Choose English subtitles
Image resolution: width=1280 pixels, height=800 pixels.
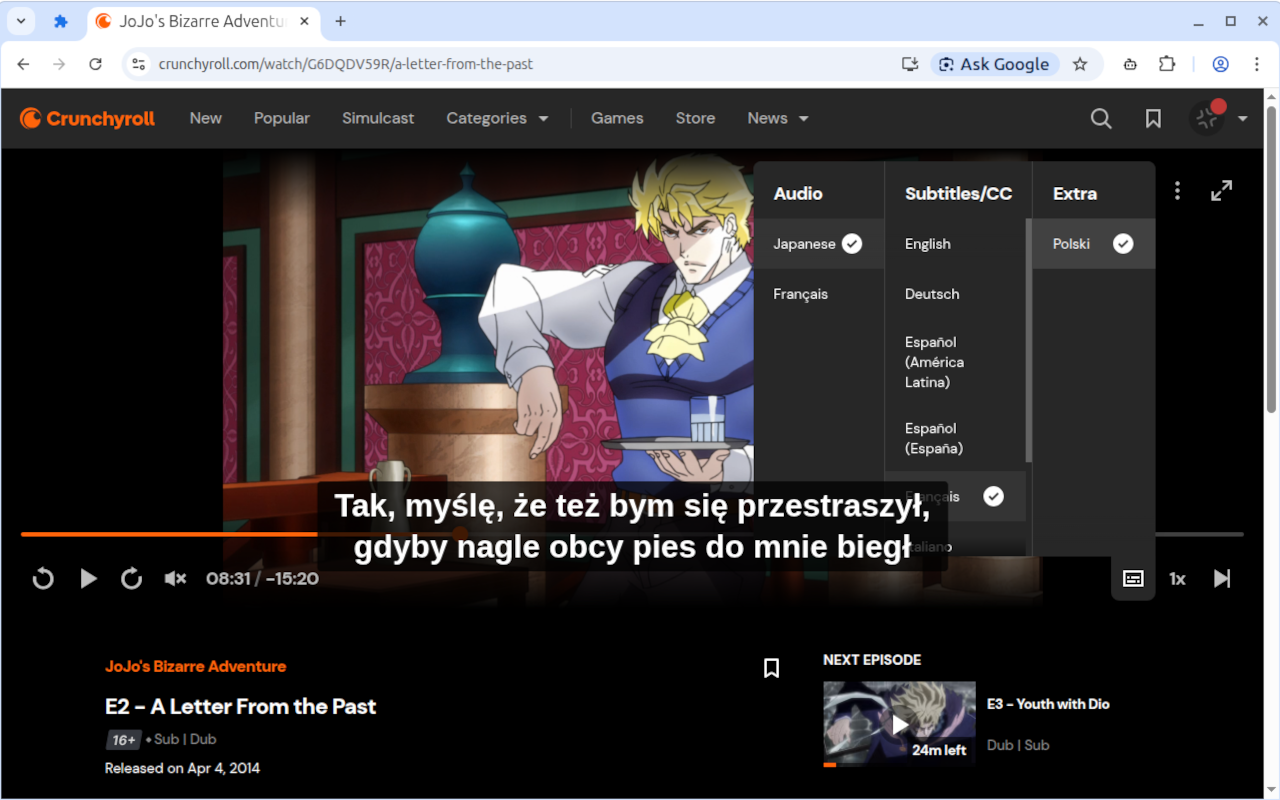point(955,244)
